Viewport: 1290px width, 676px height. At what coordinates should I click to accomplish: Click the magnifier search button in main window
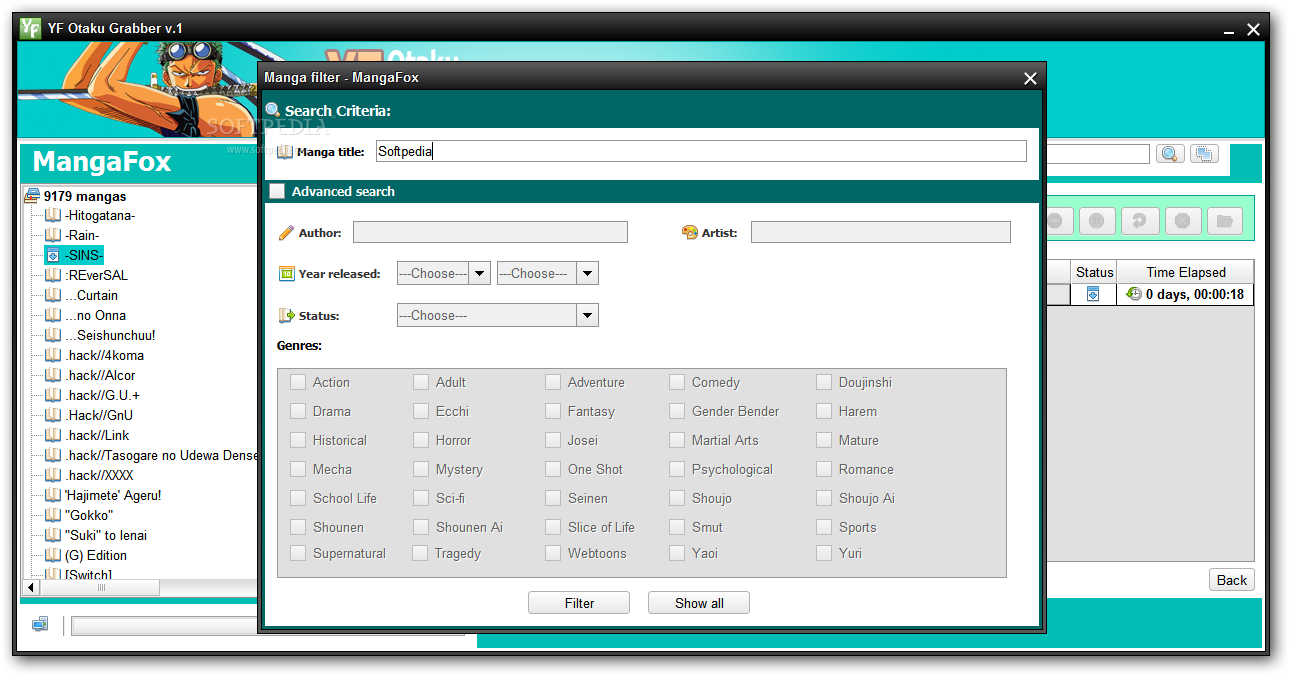click(1171, 154)
